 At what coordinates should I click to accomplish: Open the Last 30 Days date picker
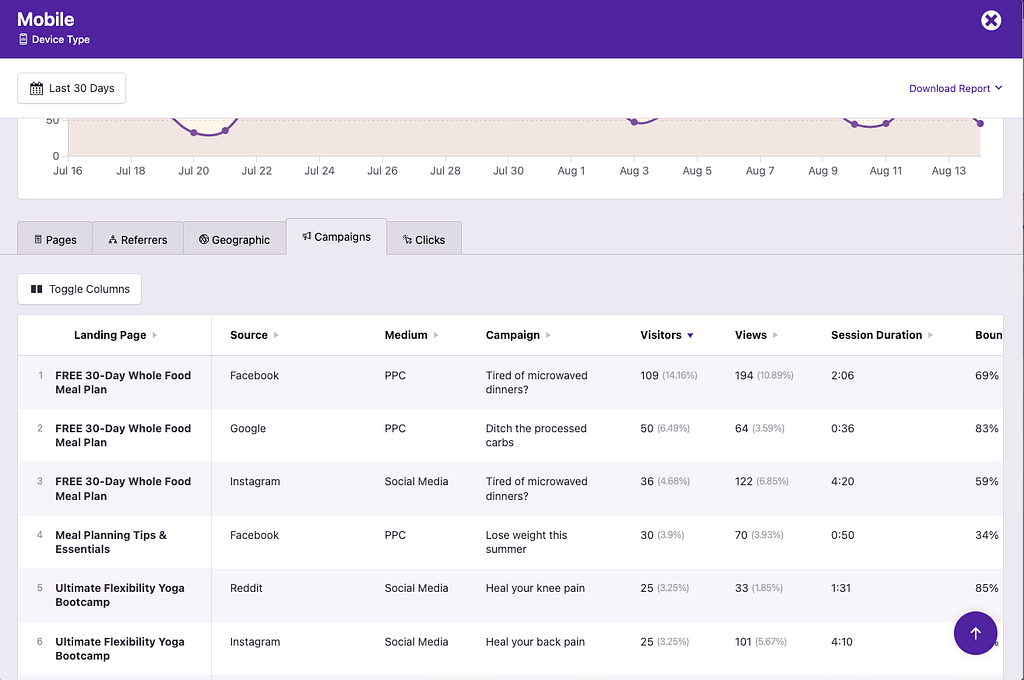pos(71,88)
